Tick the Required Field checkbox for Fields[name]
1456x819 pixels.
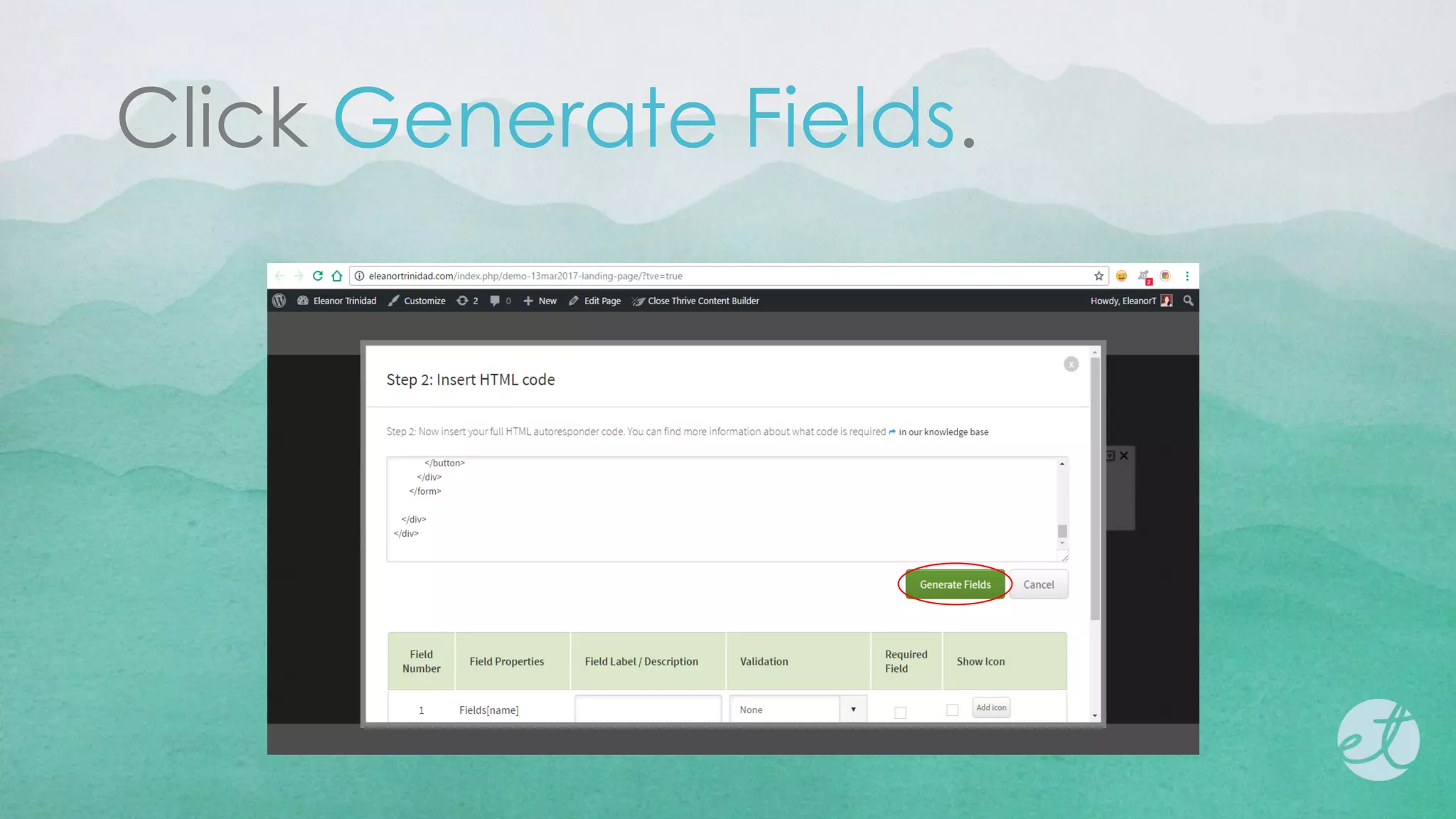pyautogui.click(x=900, y=712)
